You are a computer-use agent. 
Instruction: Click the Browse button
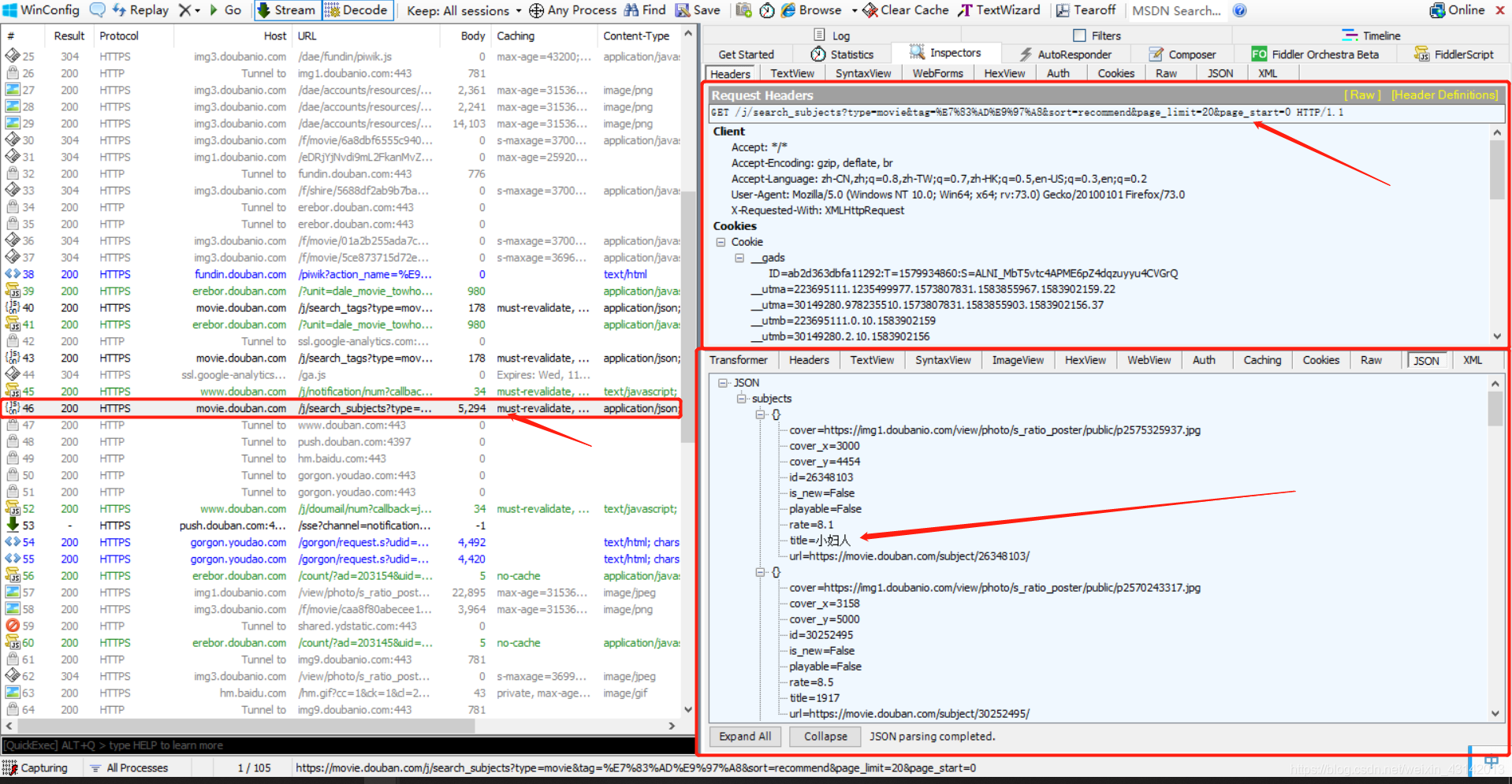tap(811, 10)
